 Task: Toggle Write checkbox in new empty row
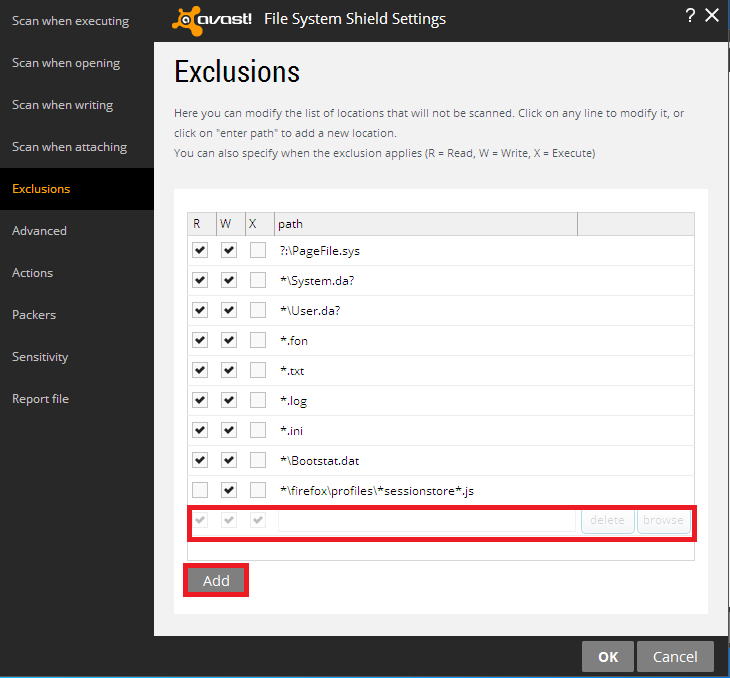pos(229,520)
